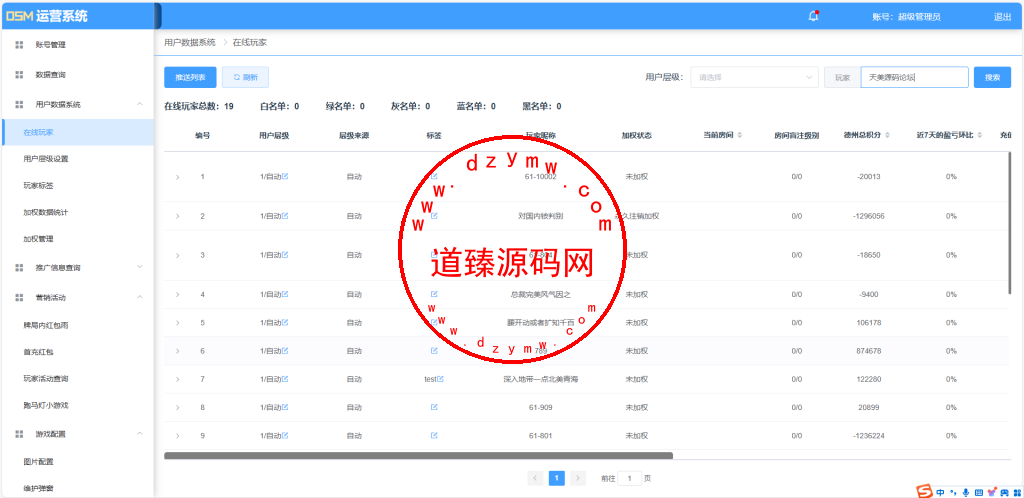The image size is (1024, 498).
Task: Edit tag icon in row 9
Action: [434, 435]
